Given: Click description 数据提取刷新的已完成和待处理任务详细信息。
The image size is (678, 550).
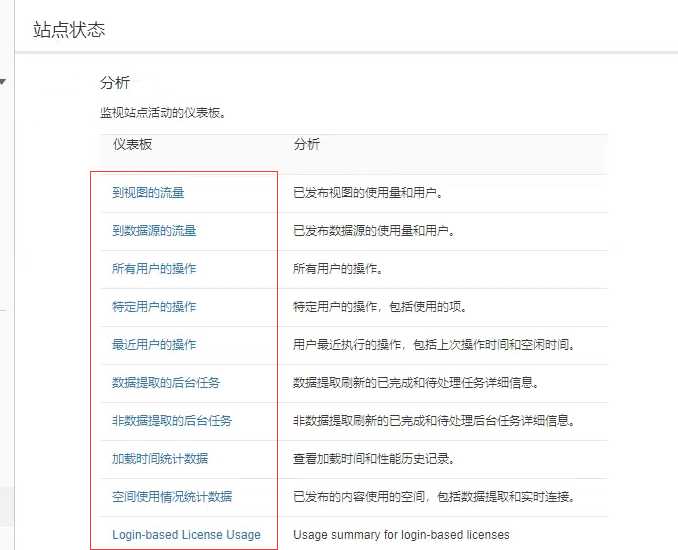Looking at the screenshot, I should 416,383.
